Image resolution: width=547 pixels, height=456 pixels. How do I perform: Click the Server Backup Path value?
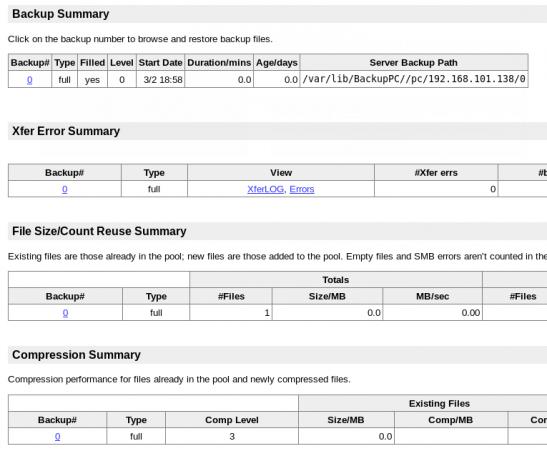point(414,79)
